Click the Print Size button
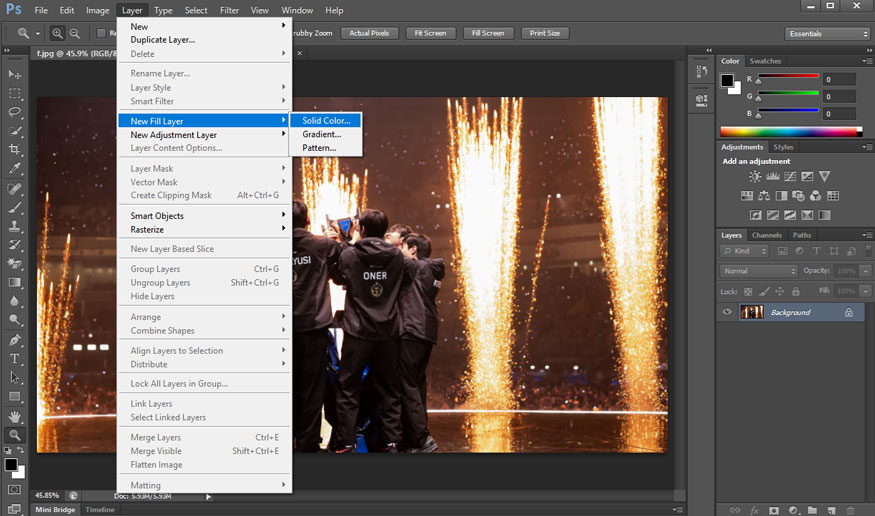Viewport: 875px width, 516px height. 545,33
